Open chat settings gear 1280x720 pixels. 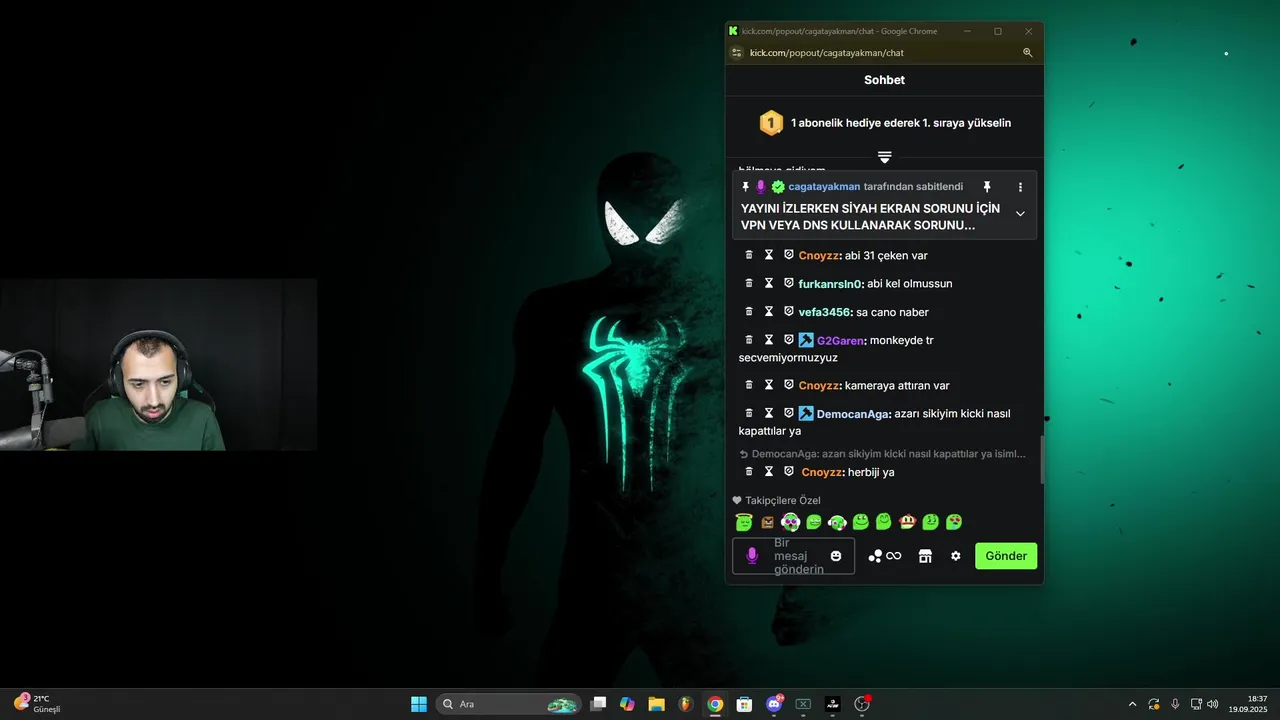click(955, 556)
